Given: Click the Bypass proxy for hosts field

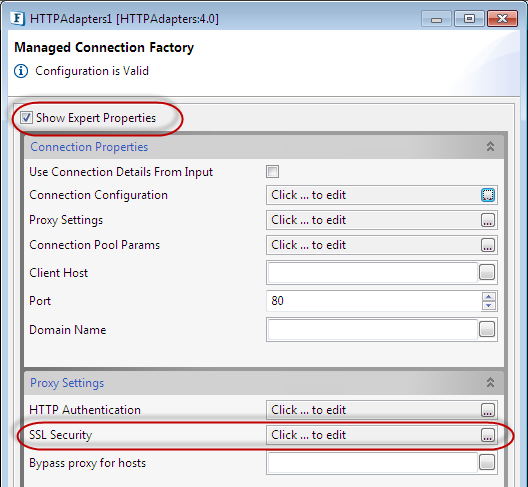Looking at the screenshot, I should coord(372,462).
